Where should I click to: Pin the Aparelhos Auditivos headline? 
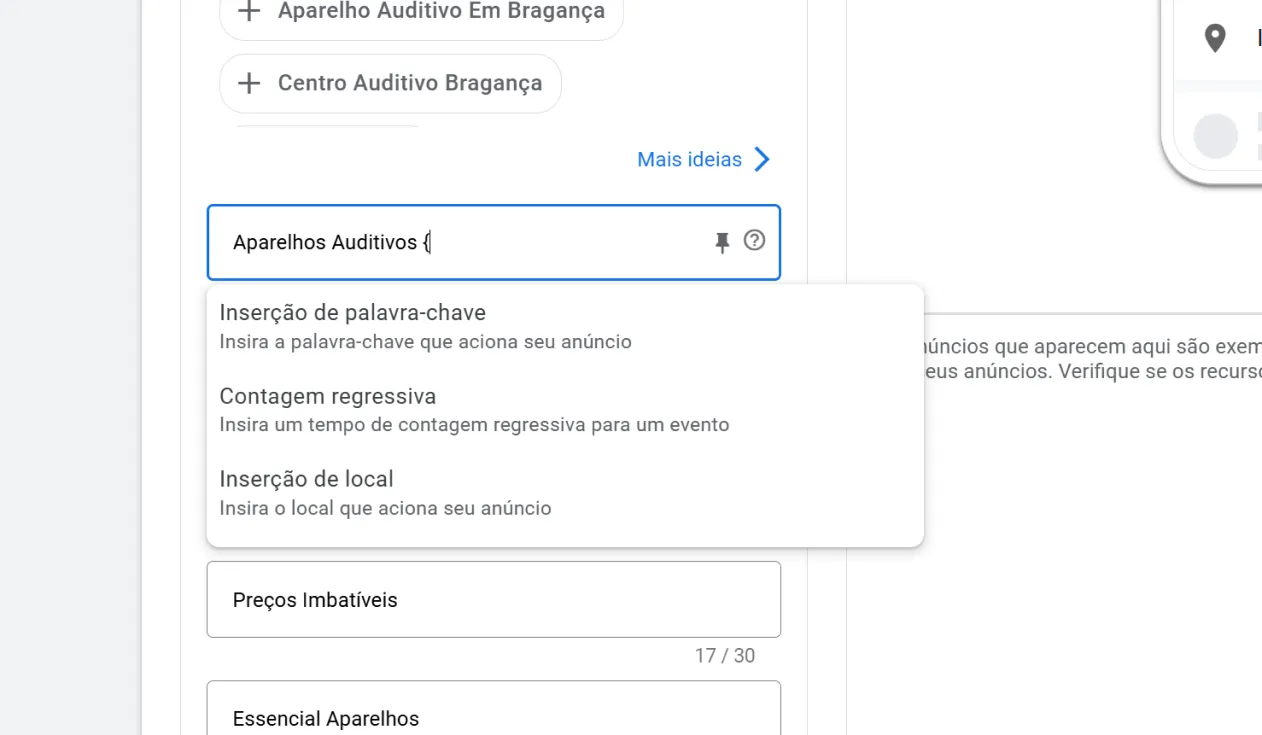coord(722,242)
